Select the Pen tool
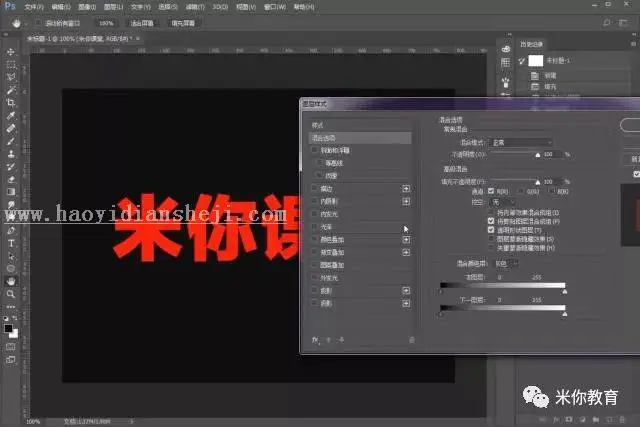The height and width of the screenshot is (427, 640). [x=11, y=230]
